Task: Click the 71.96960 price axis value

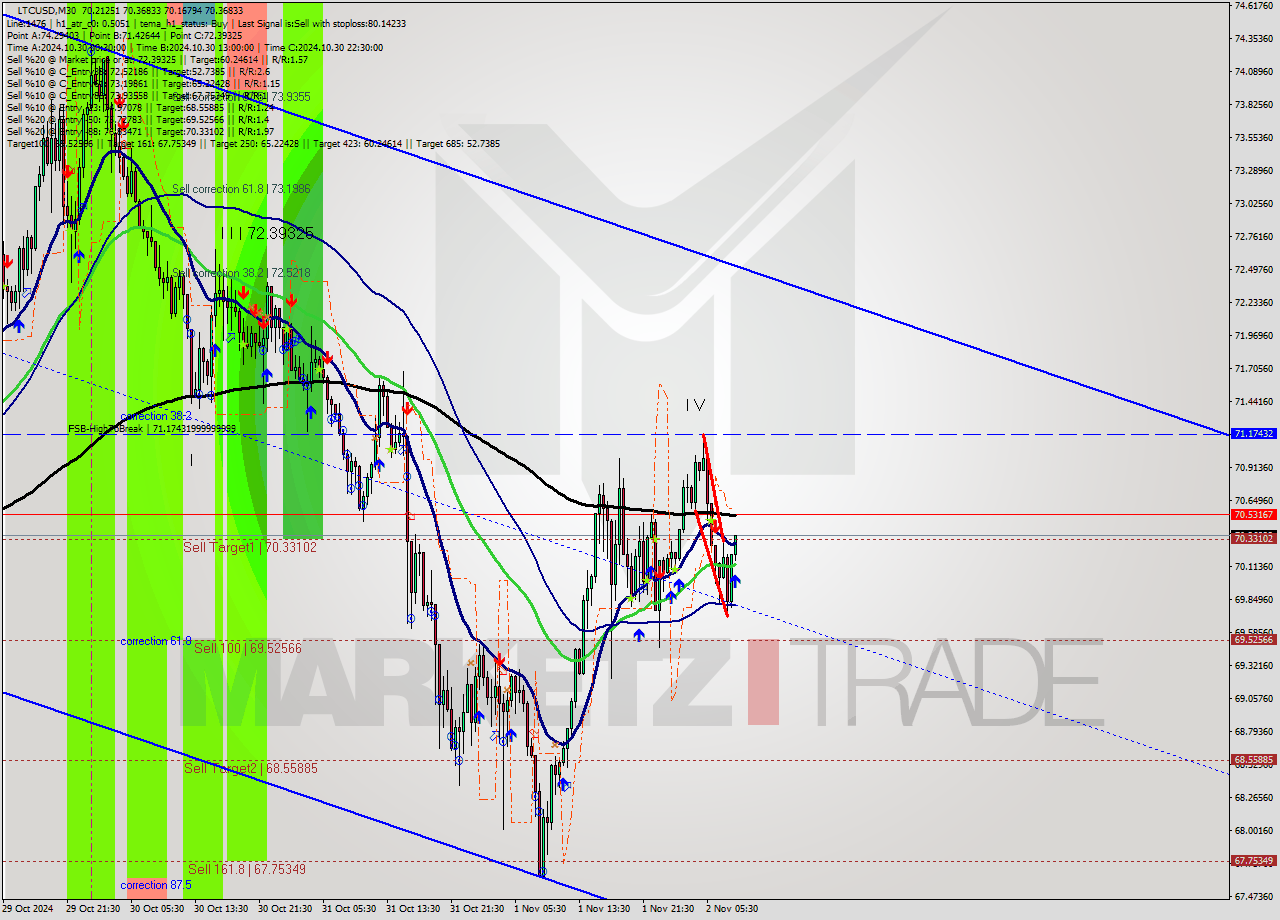Action: tap(1253, 335)
